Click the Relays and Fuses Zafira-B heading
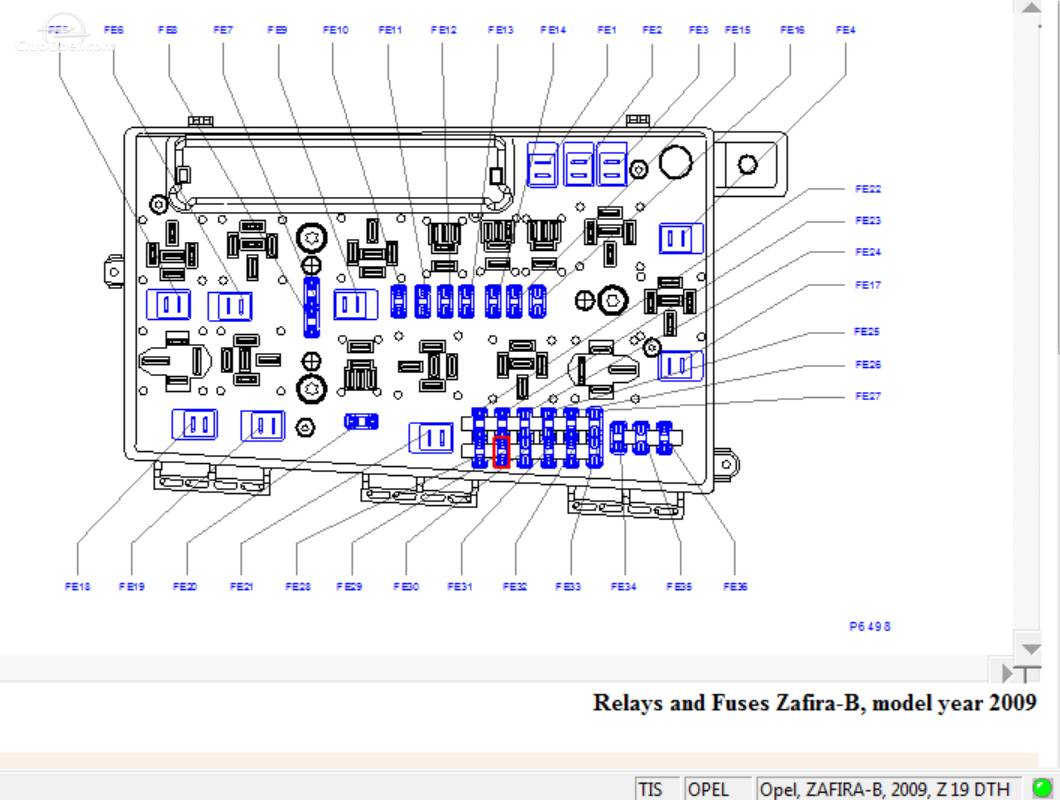 (x=815, y=703)
